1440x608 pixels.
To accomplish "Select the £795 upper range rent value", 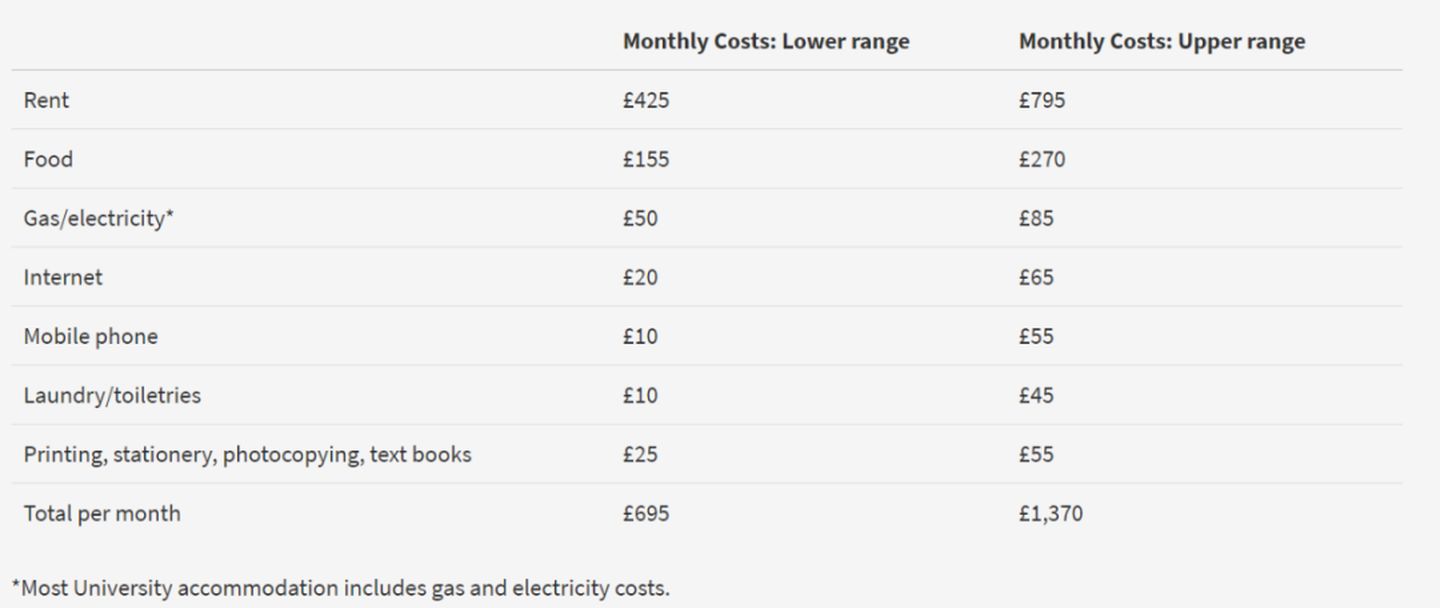I will (1042, 100).
